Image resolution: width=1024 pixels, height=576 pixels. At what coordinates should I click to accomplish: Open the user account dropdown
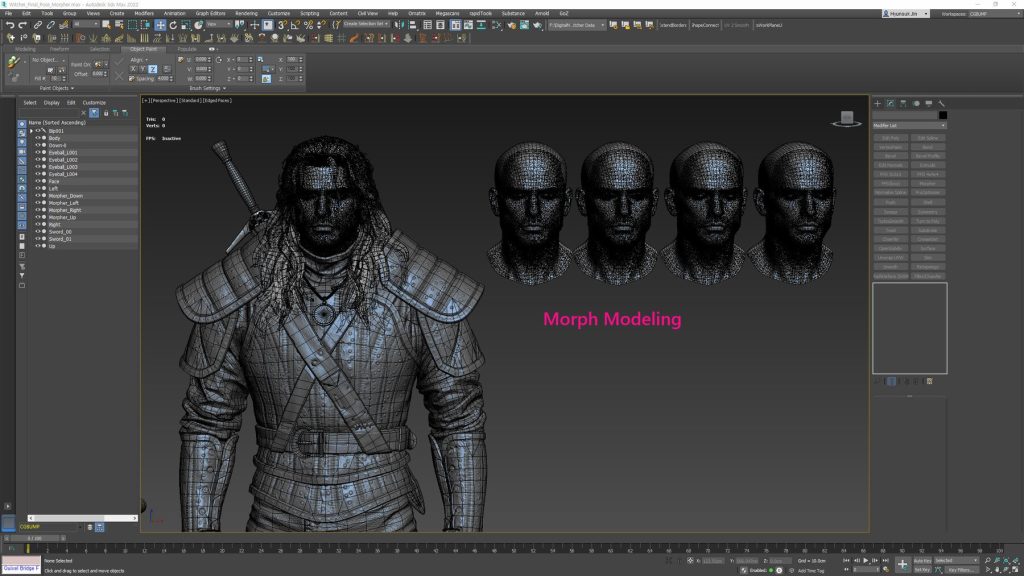(905, 14)
